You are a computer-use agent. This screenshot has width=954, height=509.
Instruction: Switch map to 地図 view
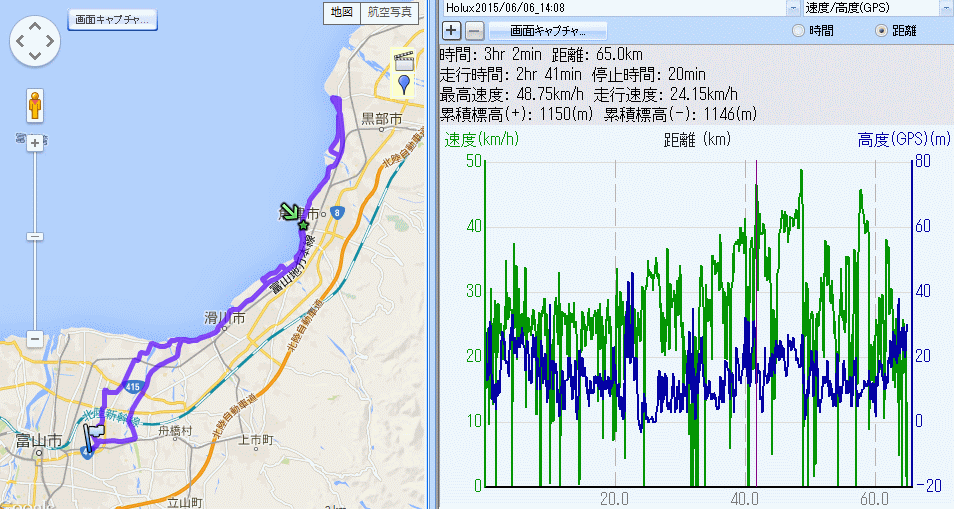(340, 12)
